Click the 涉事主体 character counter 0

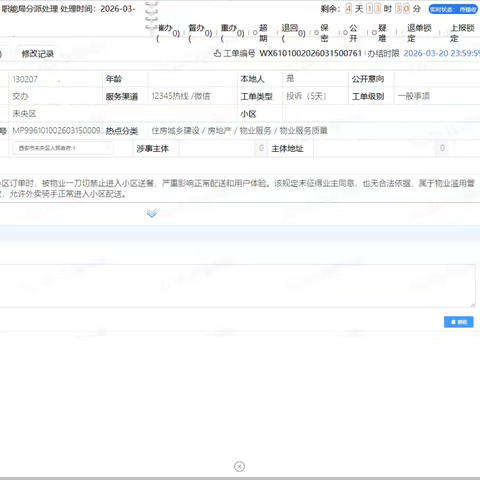[261, 148]
